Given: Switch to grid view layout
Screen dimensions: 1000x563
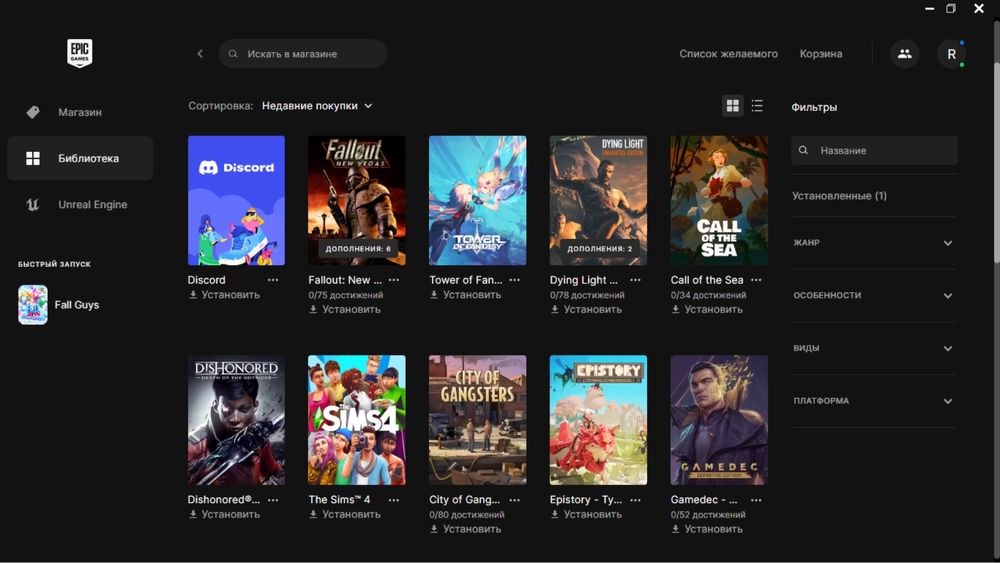Looking at the screenshot, I should click(733, 106).
